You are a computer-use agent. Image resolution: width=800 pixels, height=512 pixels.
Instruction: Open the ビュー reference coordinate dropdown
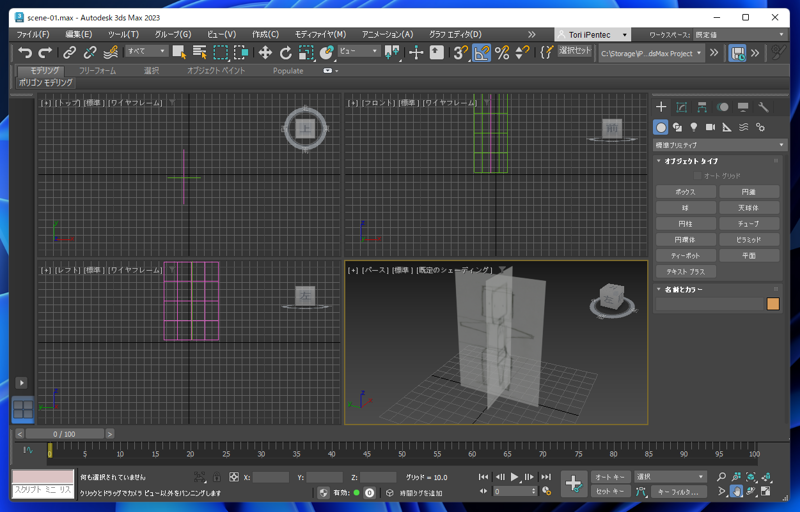(359, 51)
